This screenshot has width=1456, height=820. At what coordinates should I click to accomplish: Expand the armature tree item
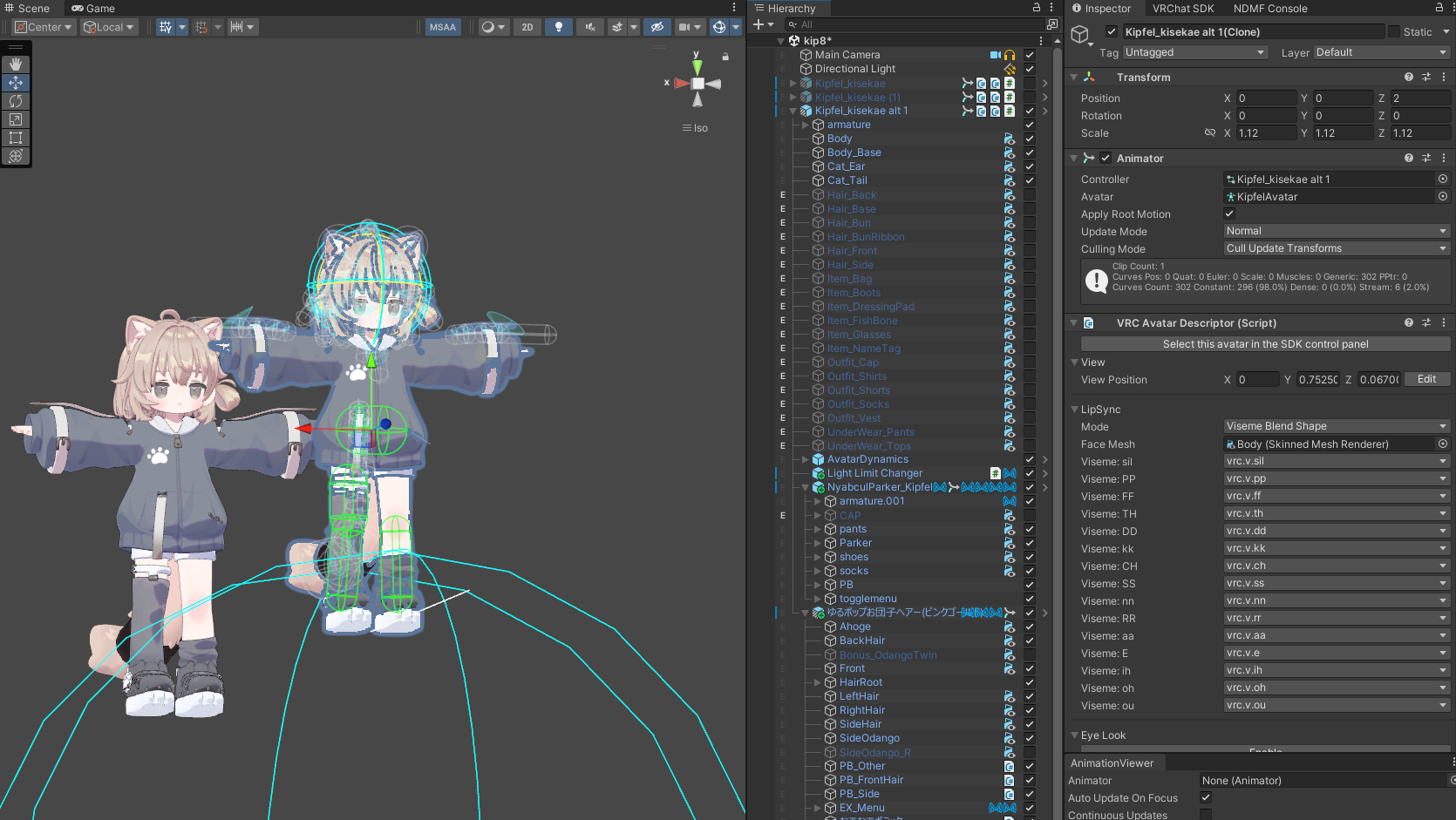[x=806, y=125]
